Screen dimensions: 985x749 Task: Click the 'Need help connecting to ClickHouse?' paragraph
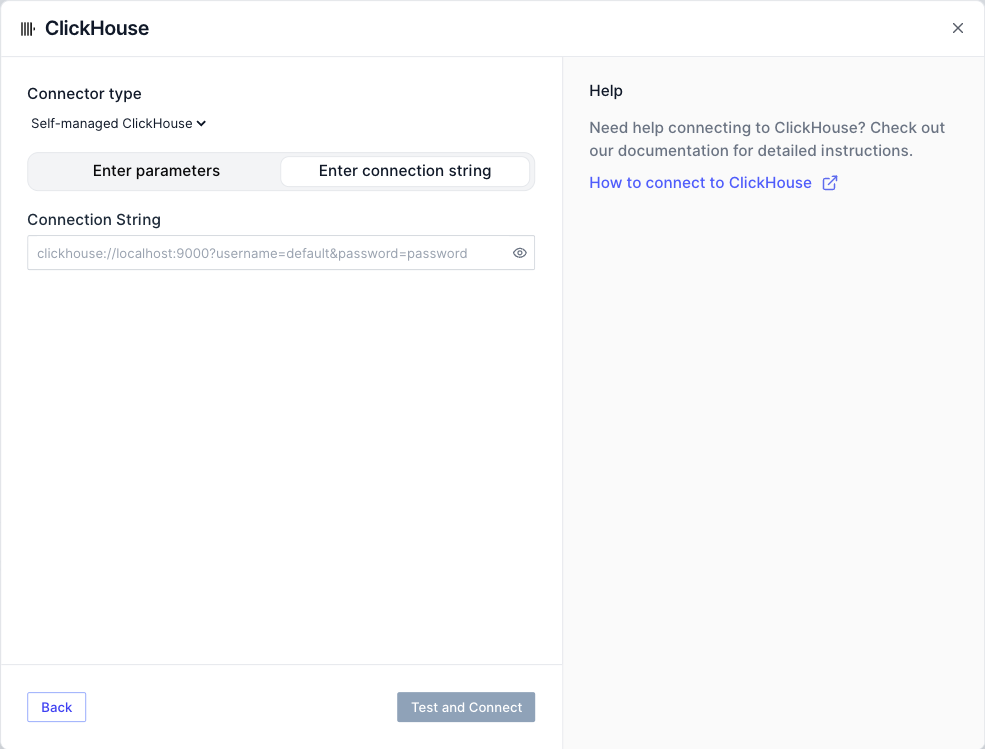point(767,139)
